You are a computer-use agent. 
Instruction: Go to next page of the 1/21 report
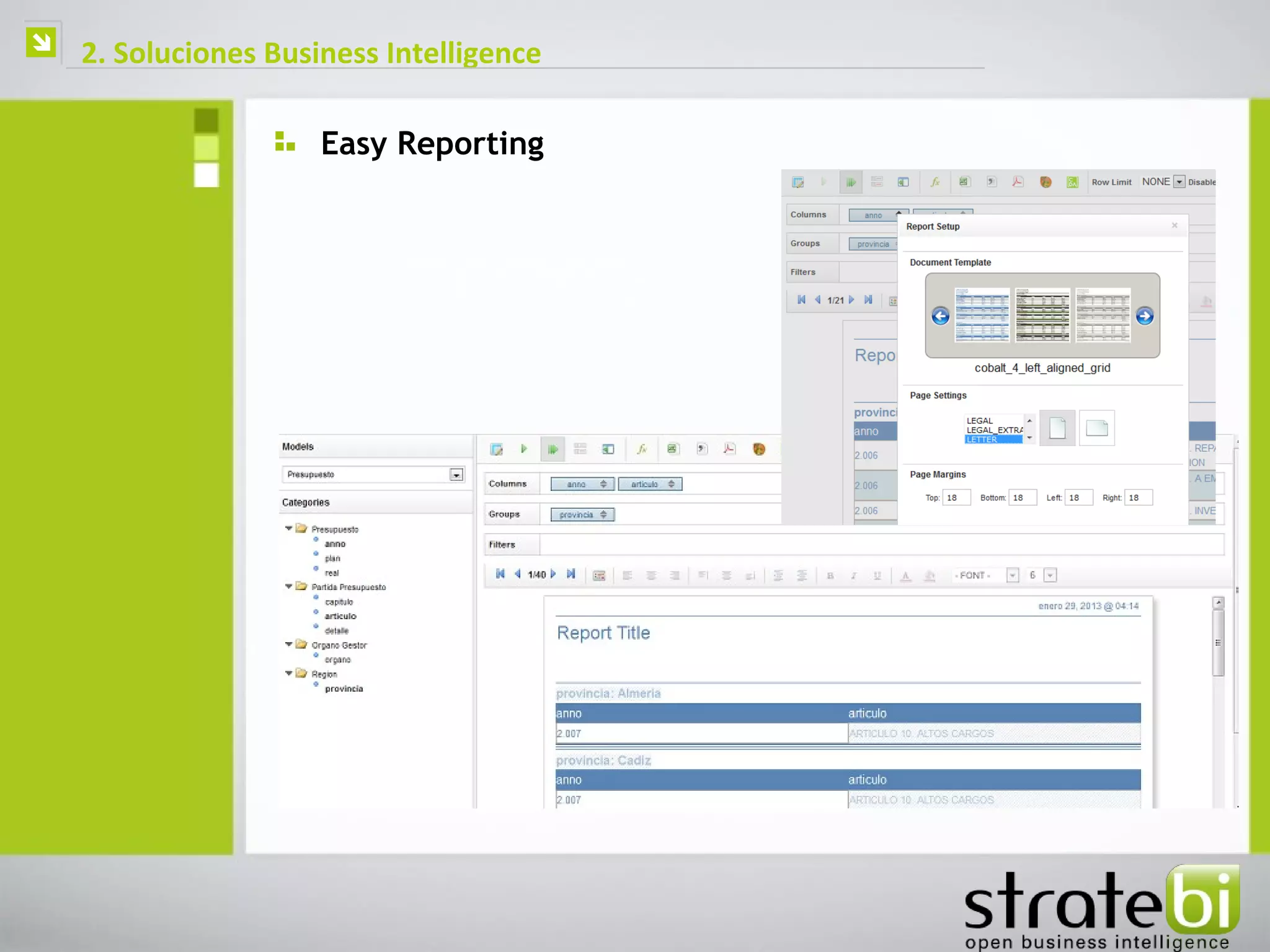851,300
